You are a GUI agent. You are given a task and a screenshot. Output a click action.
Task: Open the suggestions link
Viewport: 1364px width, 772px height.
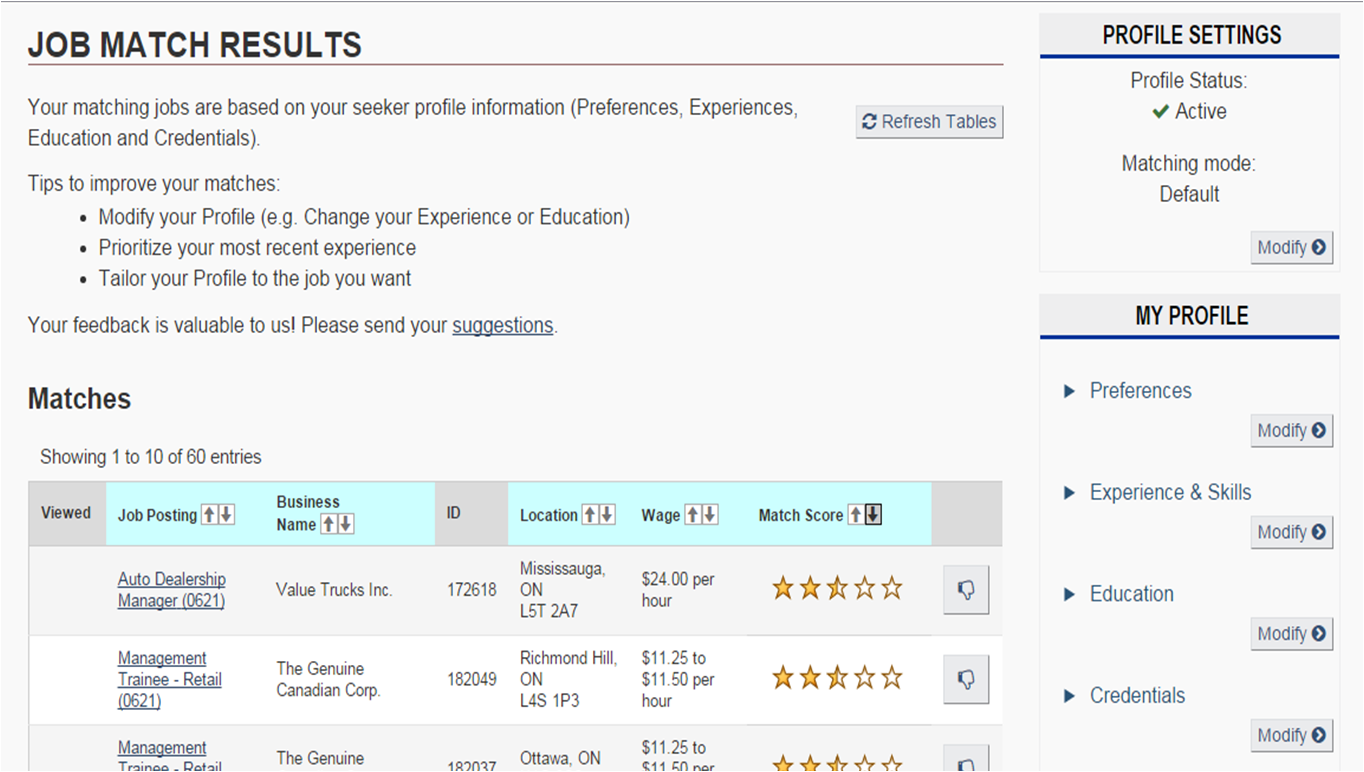pyautogui.click(x=502, y=325)
